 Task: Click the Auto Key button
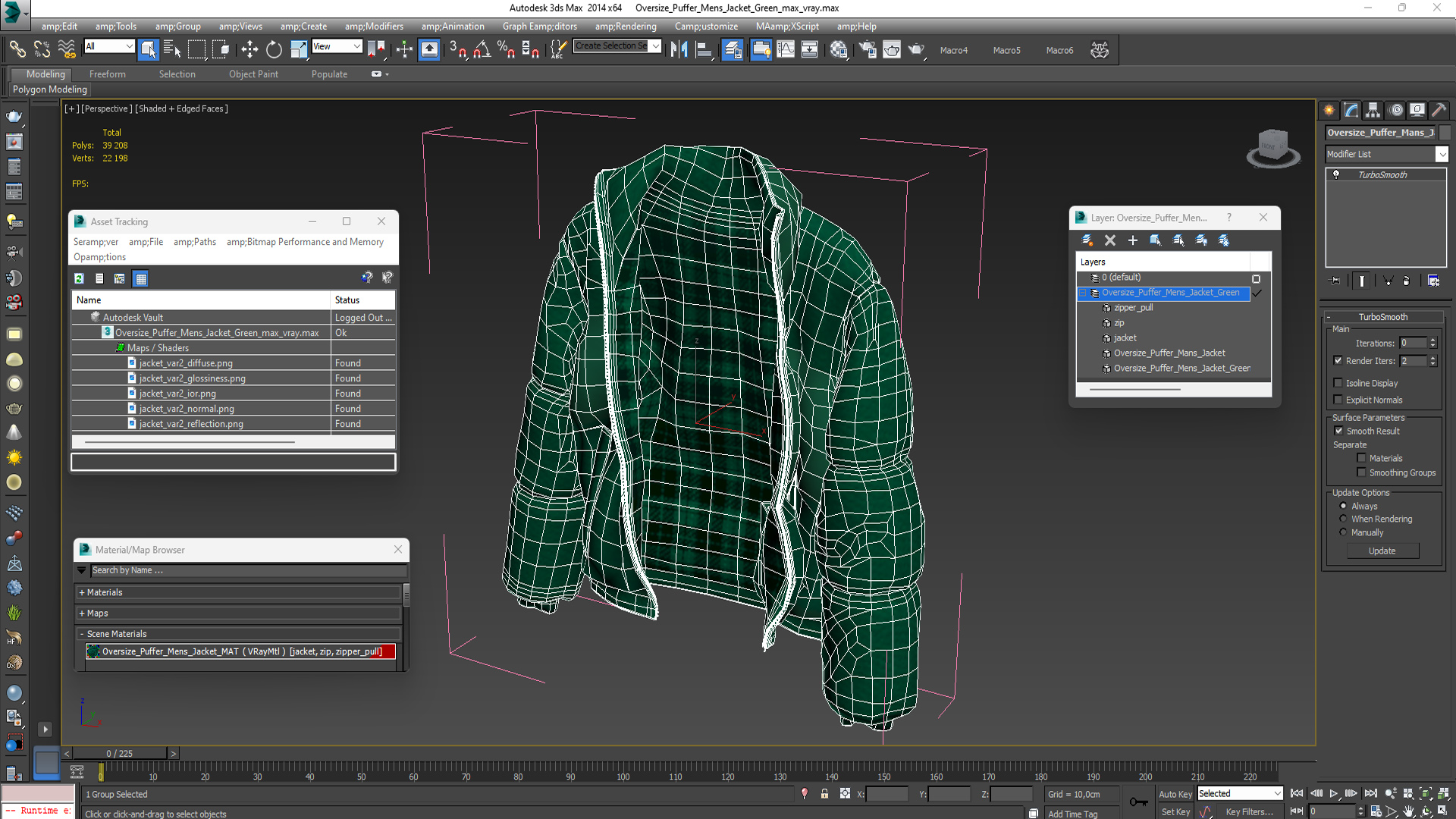click(x=1175, y=794)
